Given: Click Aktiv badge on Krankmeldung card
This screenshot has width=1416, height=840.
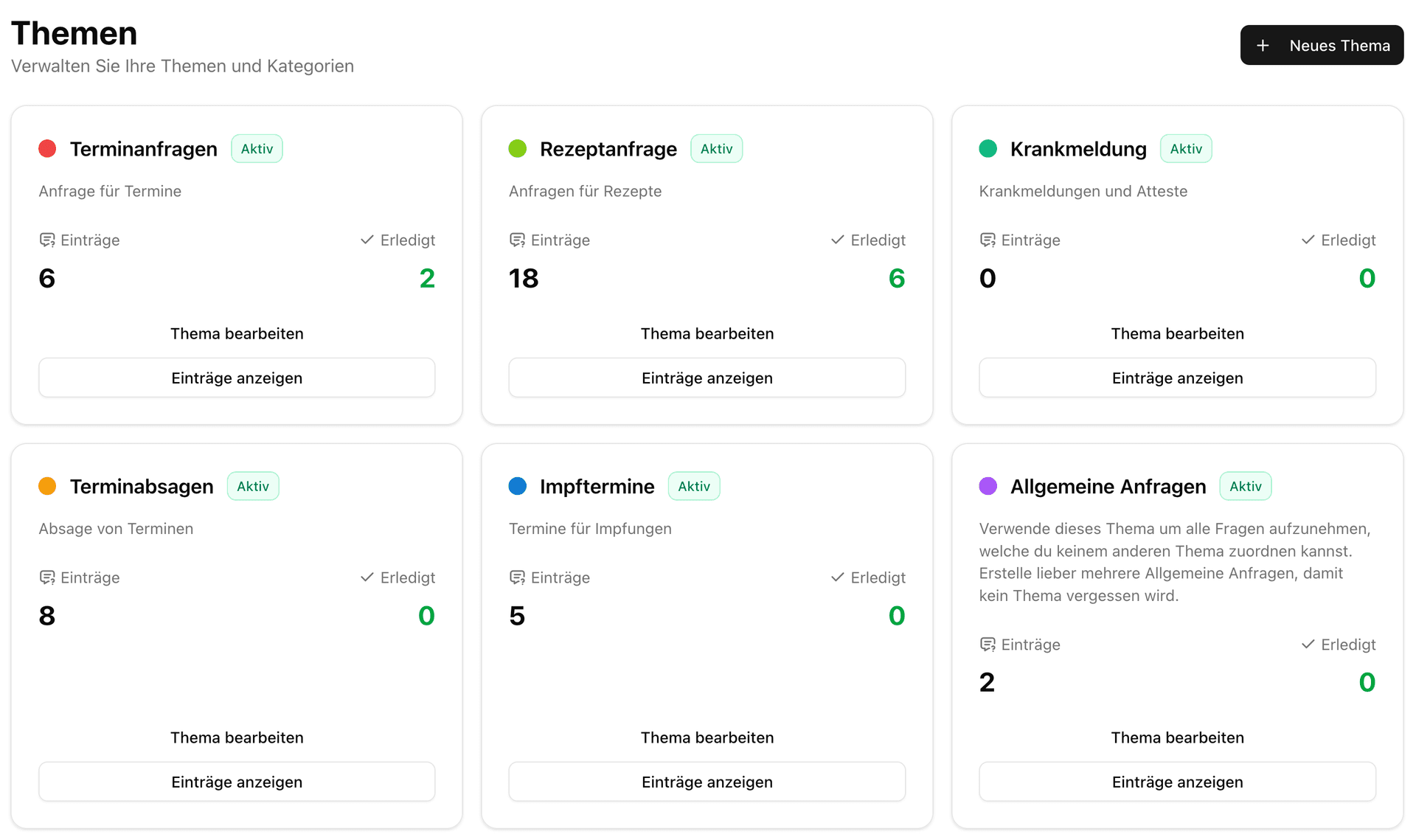Looking at the screenshot, I should pyautogui.click(x=1185, y=149).
